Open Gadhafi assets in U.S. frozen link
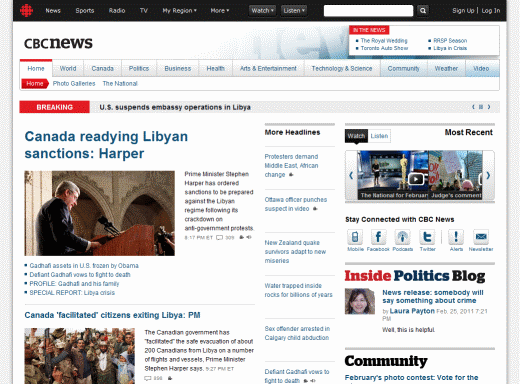This screenshot has height=384, width=520. coord(84,266)
